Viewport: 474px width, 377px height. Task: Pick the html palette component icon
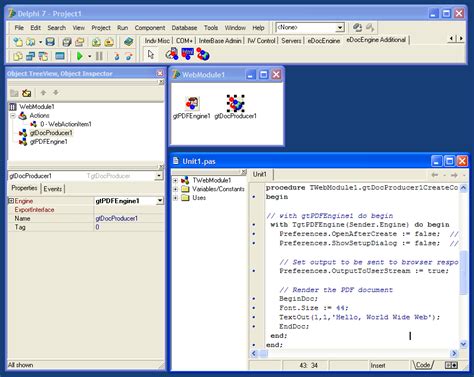click(x=188, y=54)
